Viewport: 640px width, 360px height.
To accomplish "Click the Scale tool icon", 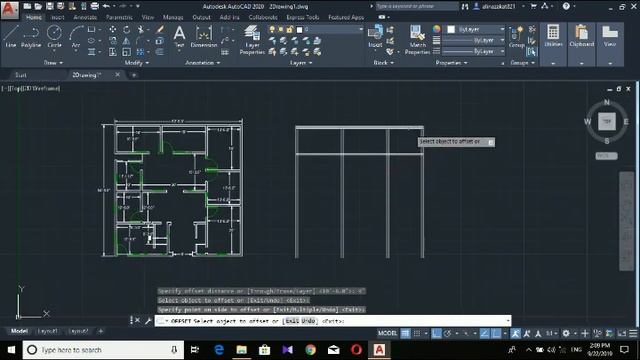I will tap(127, 52).
